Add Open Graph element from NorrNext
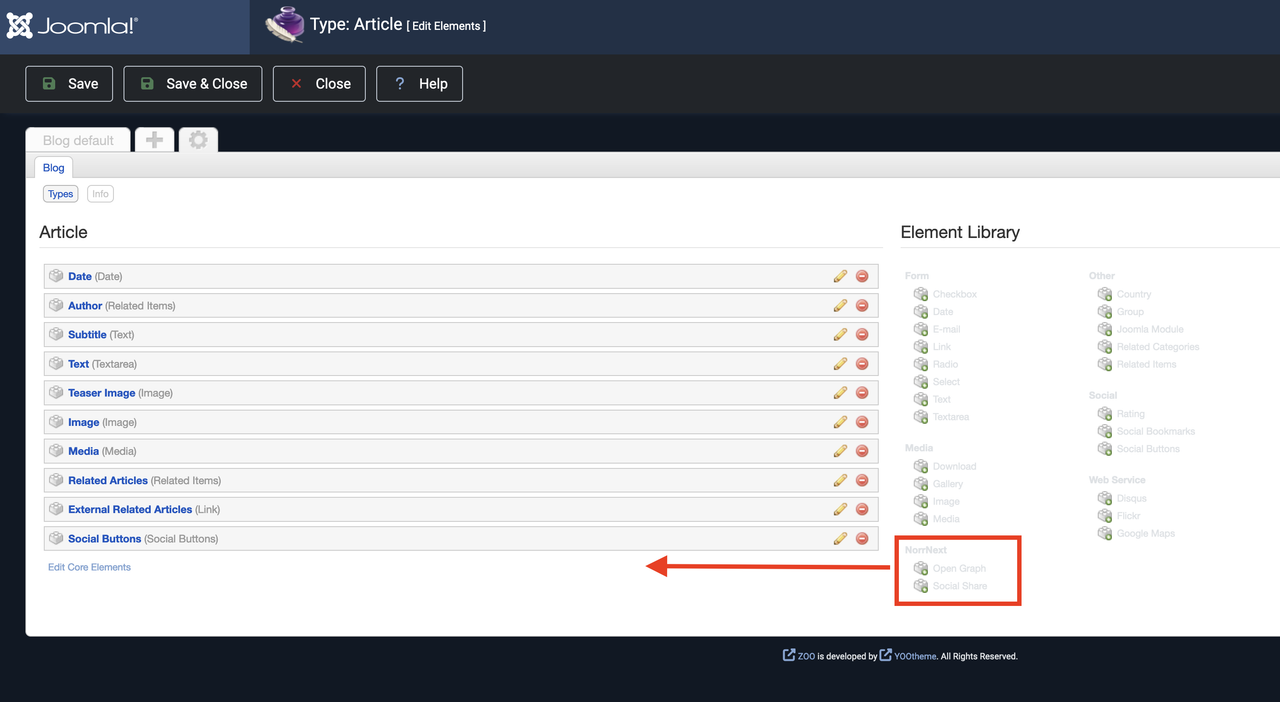Image resolution: width=1280 pixels, height=702 pixels. click(950, 568)
